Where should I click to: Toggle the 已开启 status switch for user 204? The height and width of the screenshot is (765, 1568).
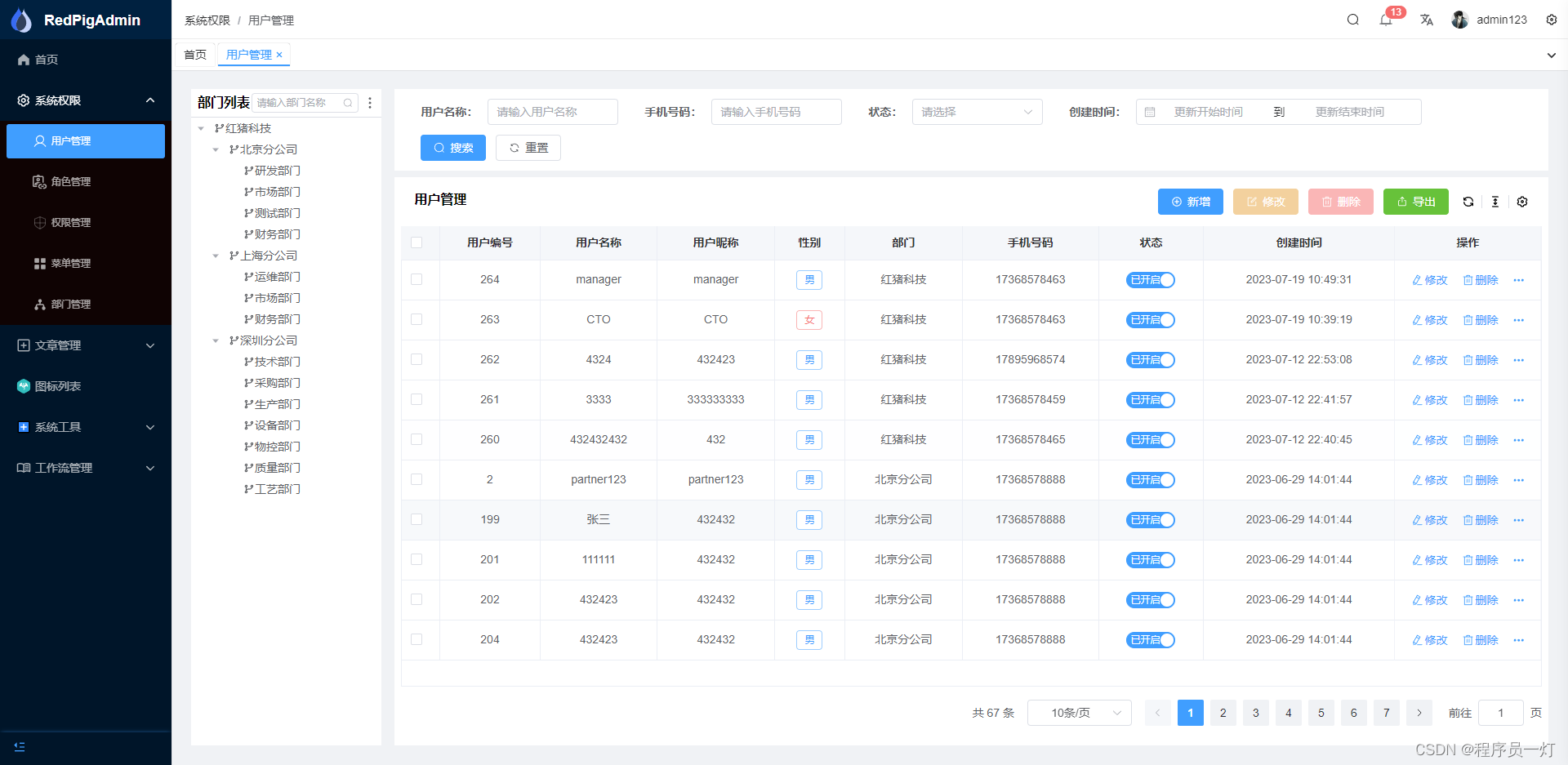coord(1151,640)
